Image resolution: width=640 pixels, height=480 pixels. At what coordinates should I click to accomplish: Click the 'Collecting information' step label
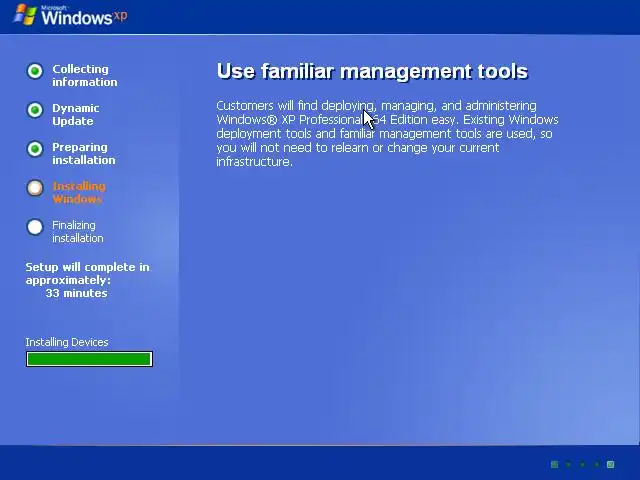click(84, 76)
